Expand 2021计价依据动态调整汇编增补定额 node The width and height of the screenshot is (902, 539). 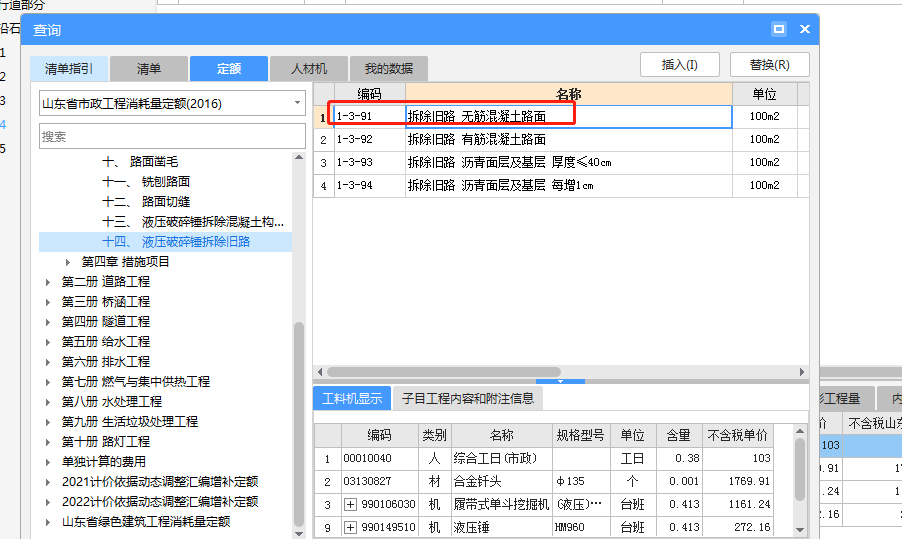point(48,482)
